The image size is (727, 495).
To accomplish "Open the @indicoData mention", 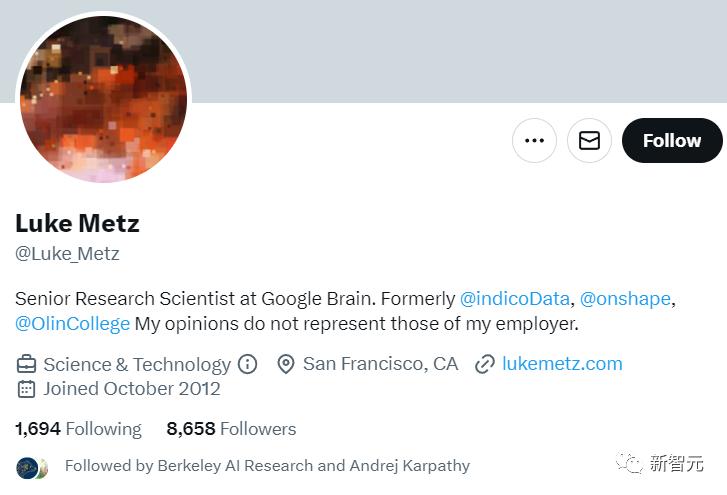I will click(x=514, y=298).
